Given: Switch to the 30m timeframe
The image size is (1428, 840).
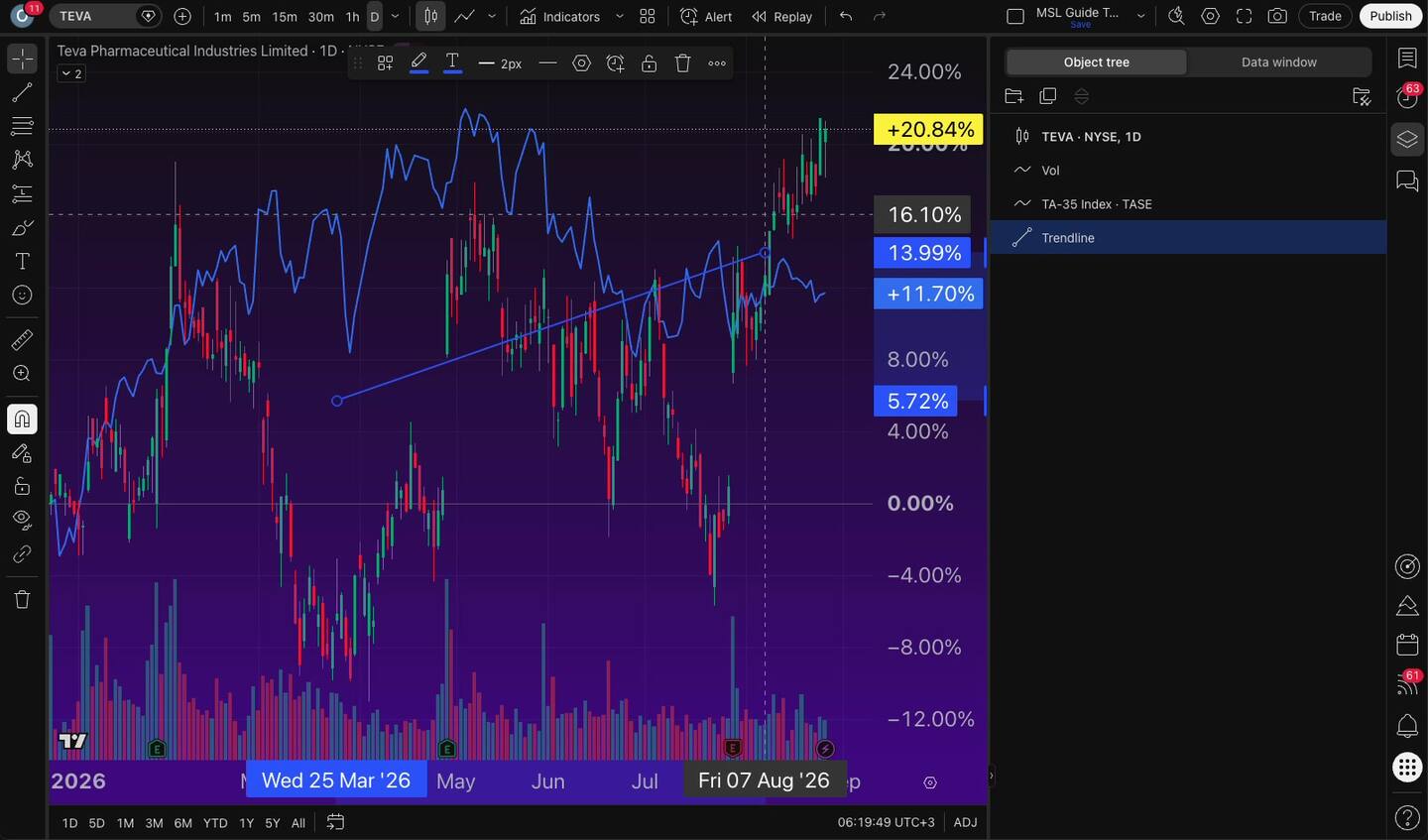Looking at the screenshot, I should pyautogui.click(x=320, y=16).
